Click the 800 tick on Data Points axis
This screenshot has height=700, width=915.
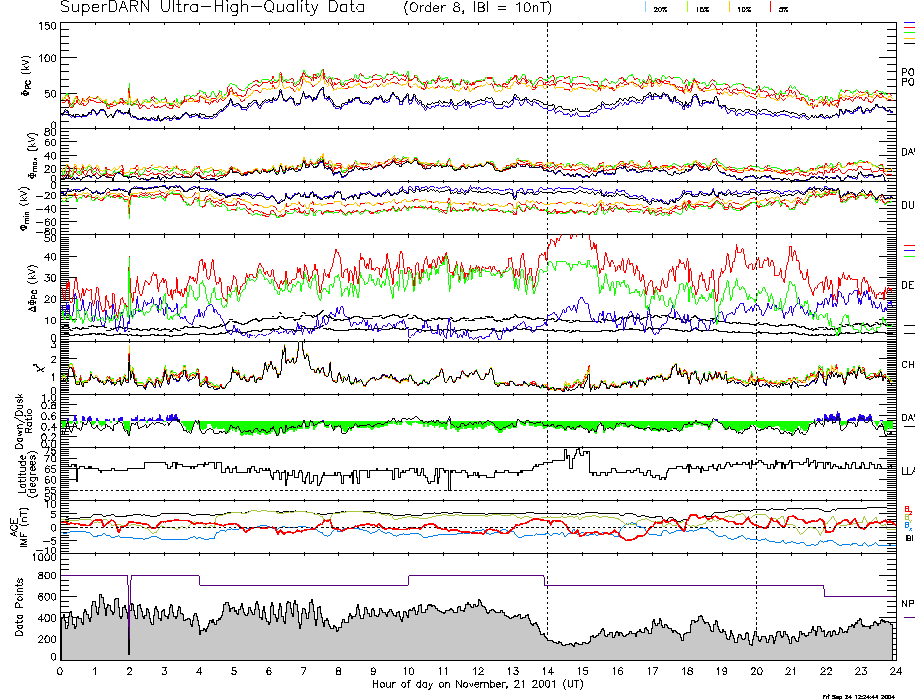tap(46, 576)
